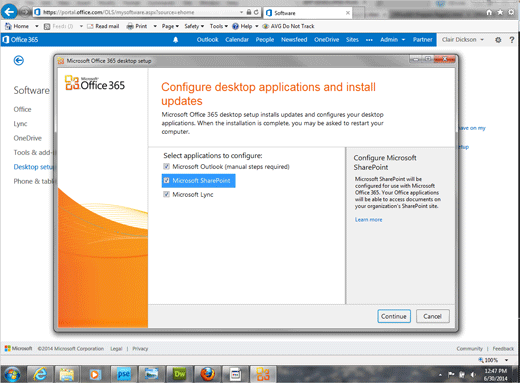Click the Privacy footer link

pyautogui.click(x=140, y=349)
